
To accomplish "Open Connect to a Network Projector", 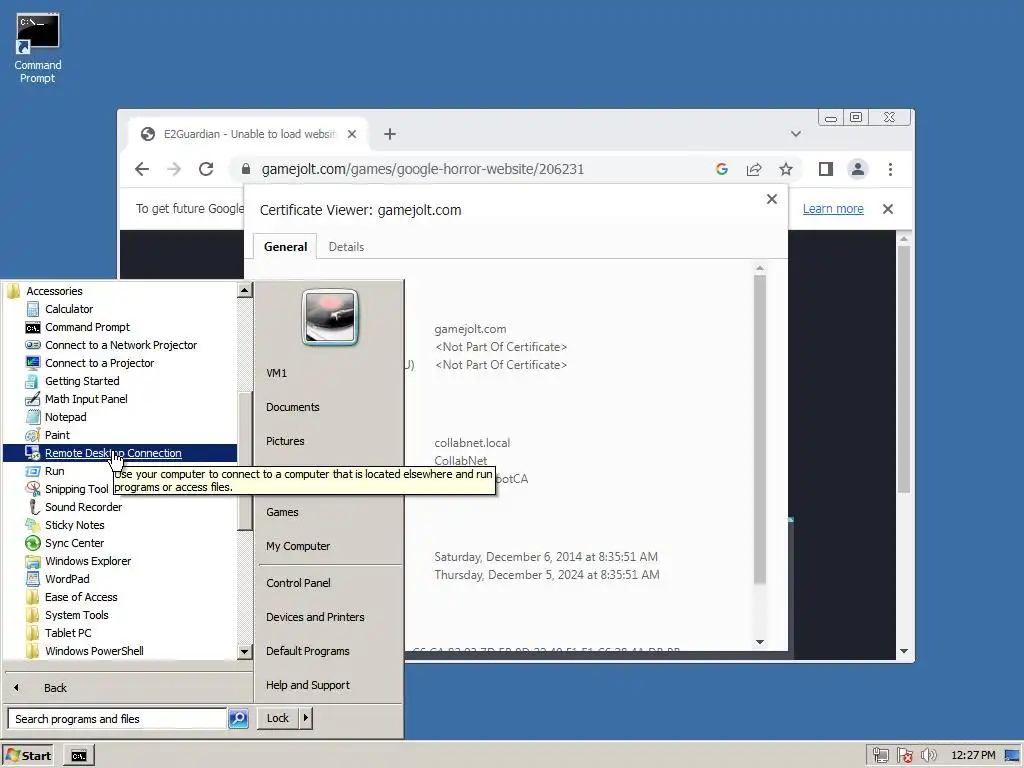I will click(x=121, y=345).
